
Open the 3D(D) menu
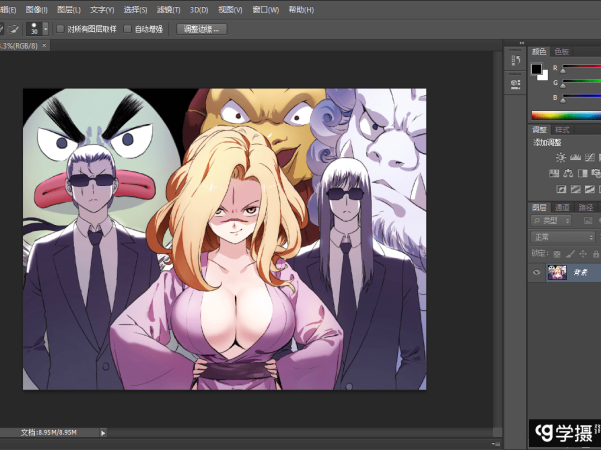199,10
